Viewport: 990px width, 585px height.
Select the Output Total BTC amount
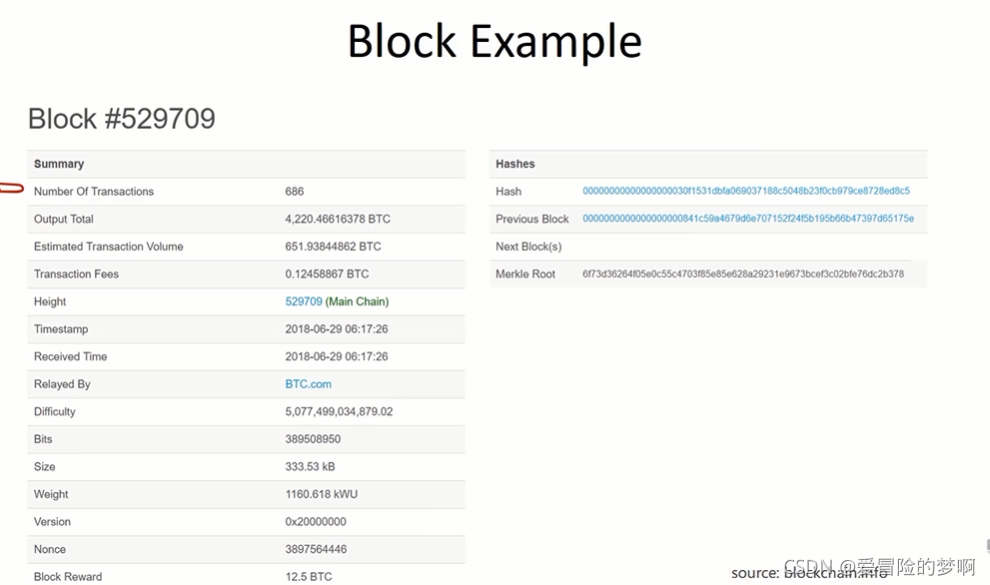pyautogui.click(x=338, y=219)
